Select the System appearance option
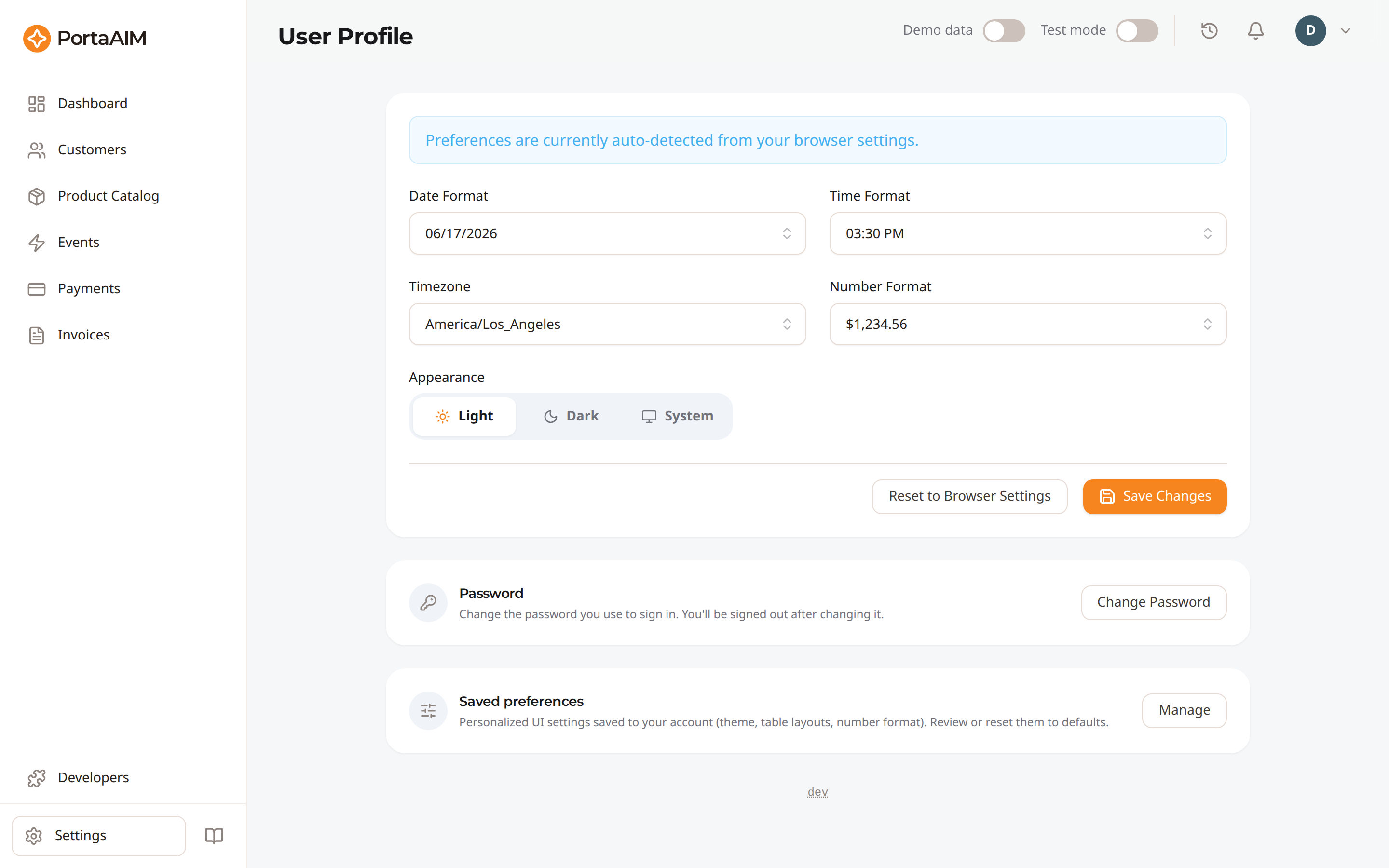Screen dimensions: 1389x868 [x=677, y=416]
